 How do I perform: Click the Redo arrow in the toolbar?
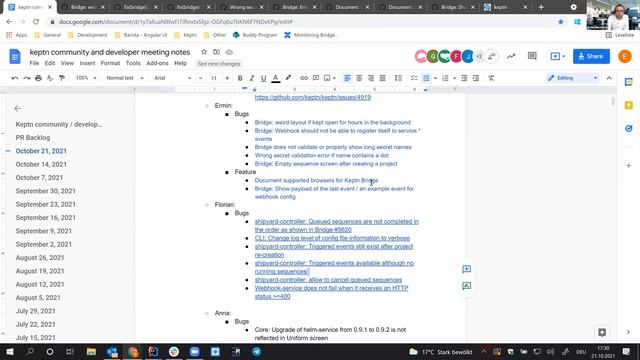pos(27,78)
